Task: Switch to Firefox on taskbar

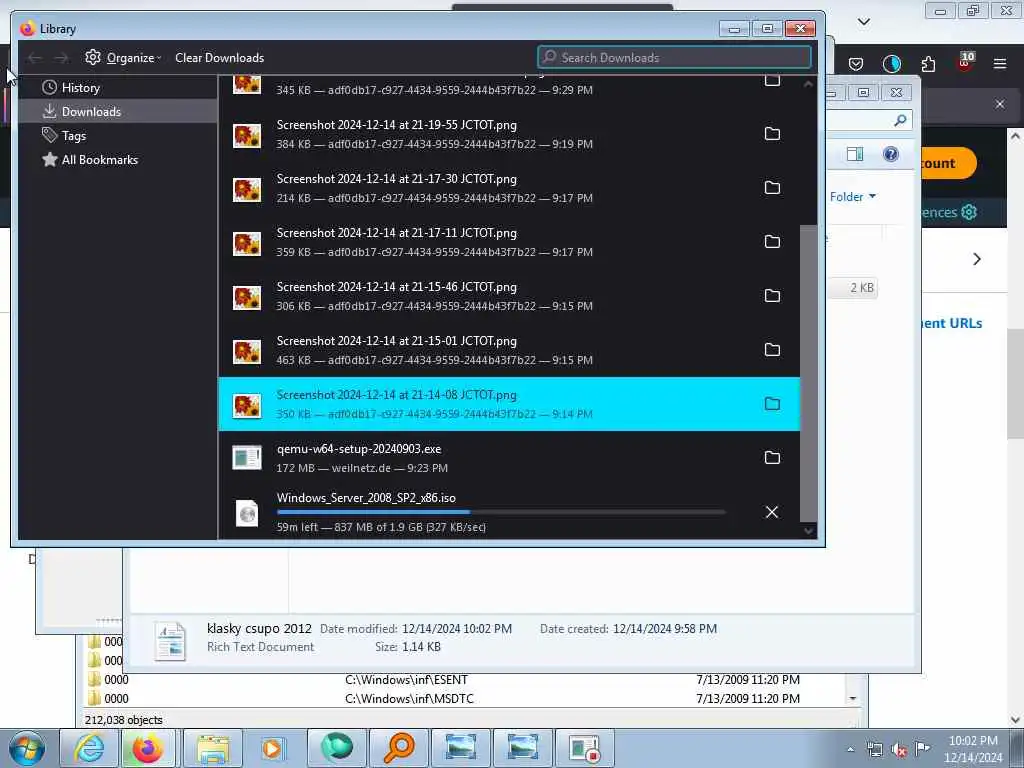Action: point(148,748)
